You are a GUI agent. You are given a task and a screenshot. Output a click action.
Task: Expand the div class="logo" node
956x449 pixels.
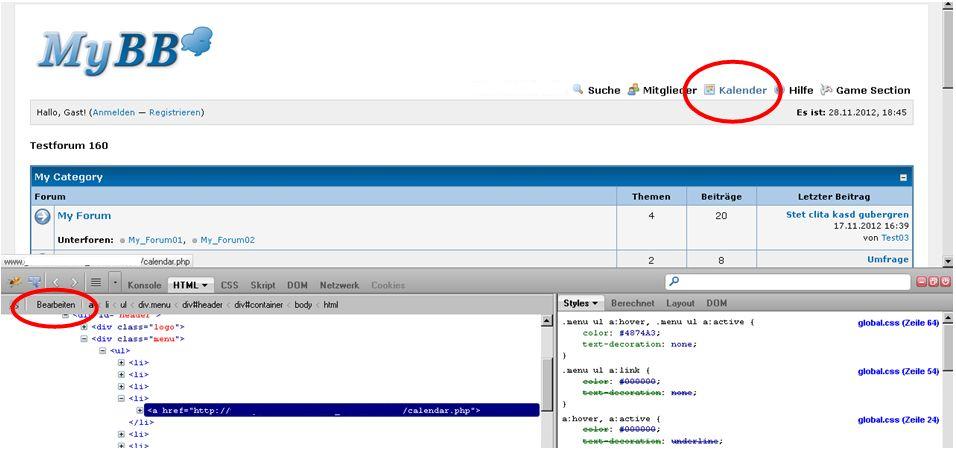click(84, 326)
